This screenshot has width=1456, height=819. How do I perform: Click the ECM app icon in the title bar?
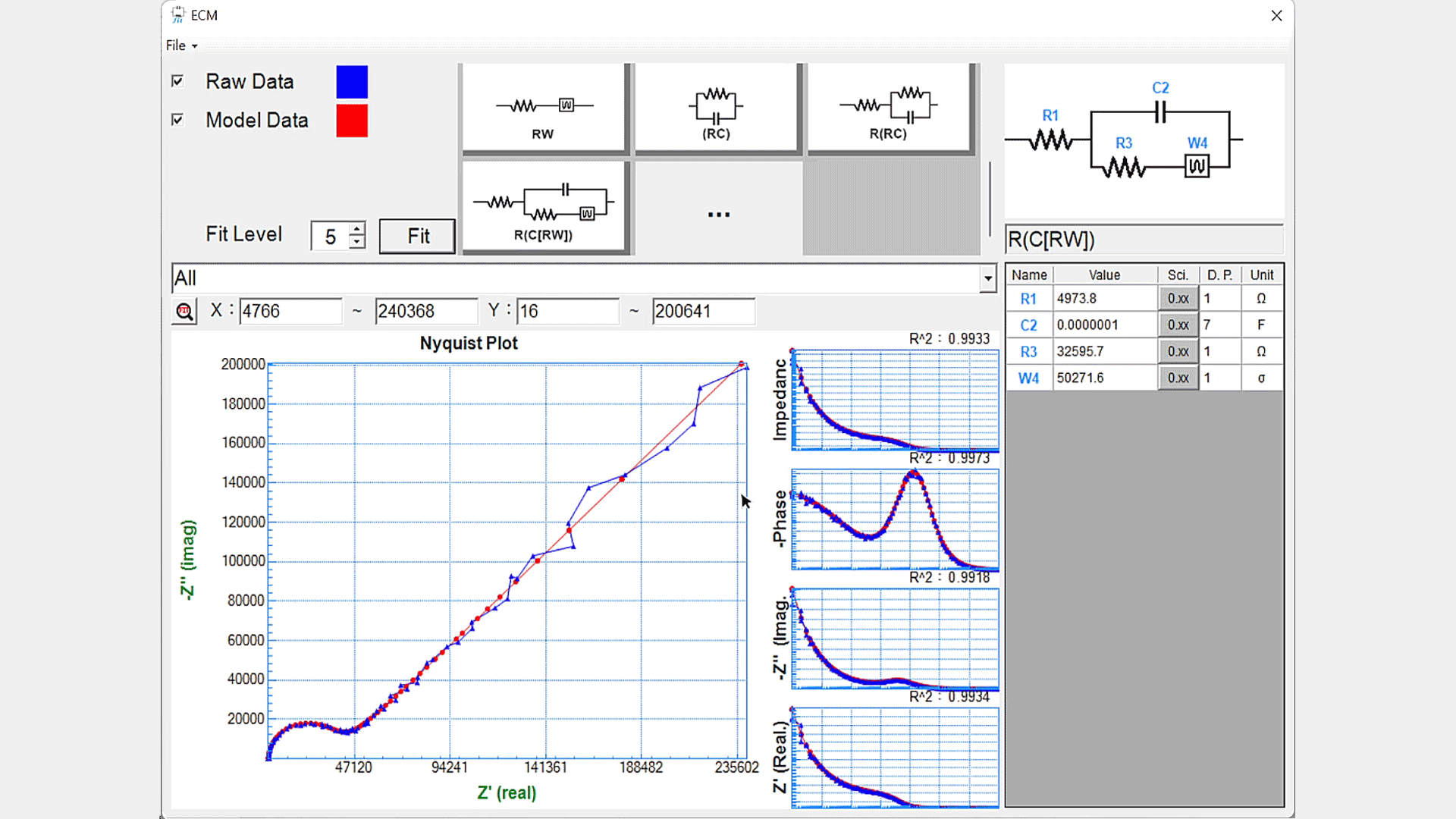click(x=177, y=14)
